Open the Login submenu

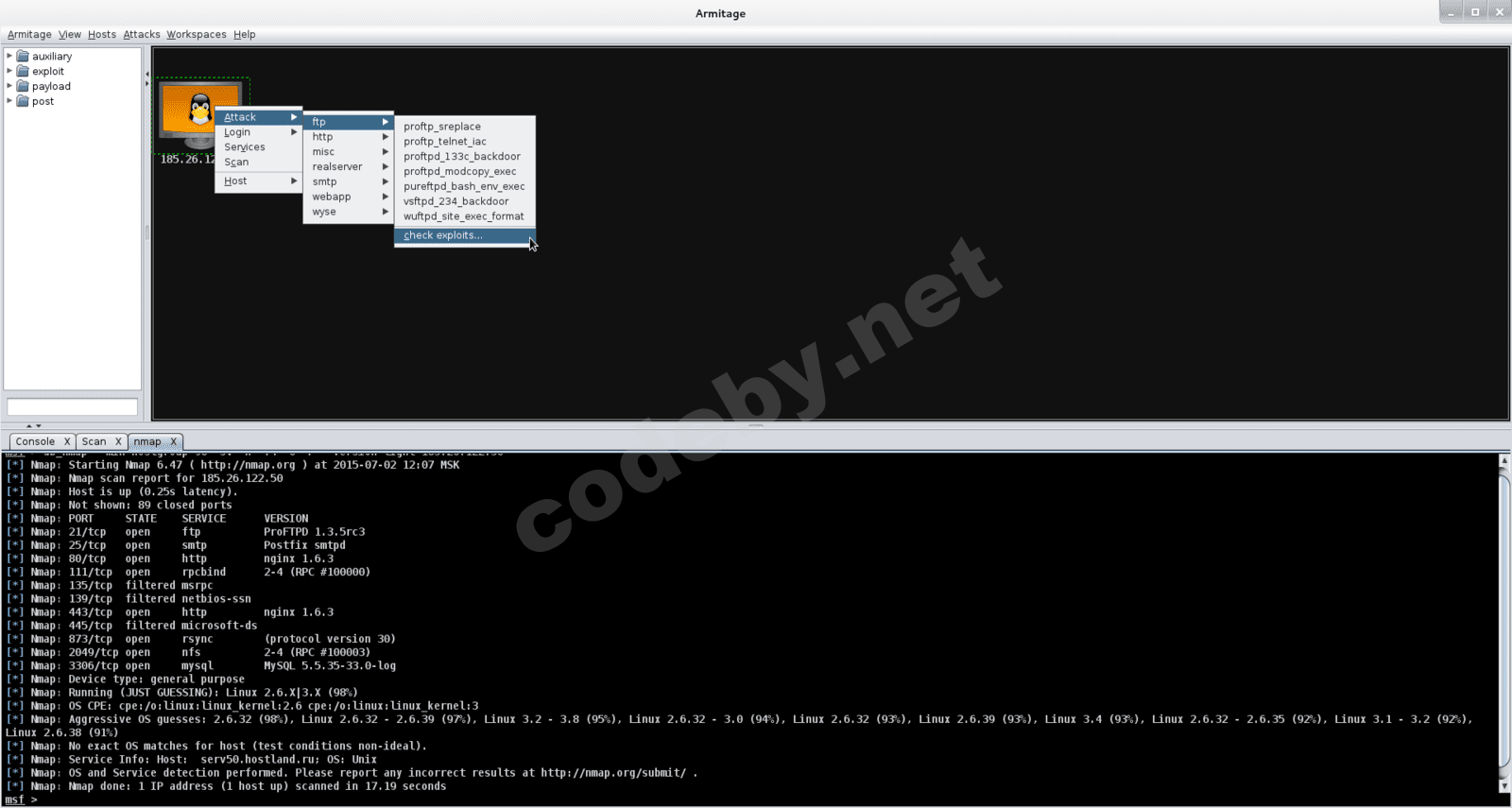(258, 132)
